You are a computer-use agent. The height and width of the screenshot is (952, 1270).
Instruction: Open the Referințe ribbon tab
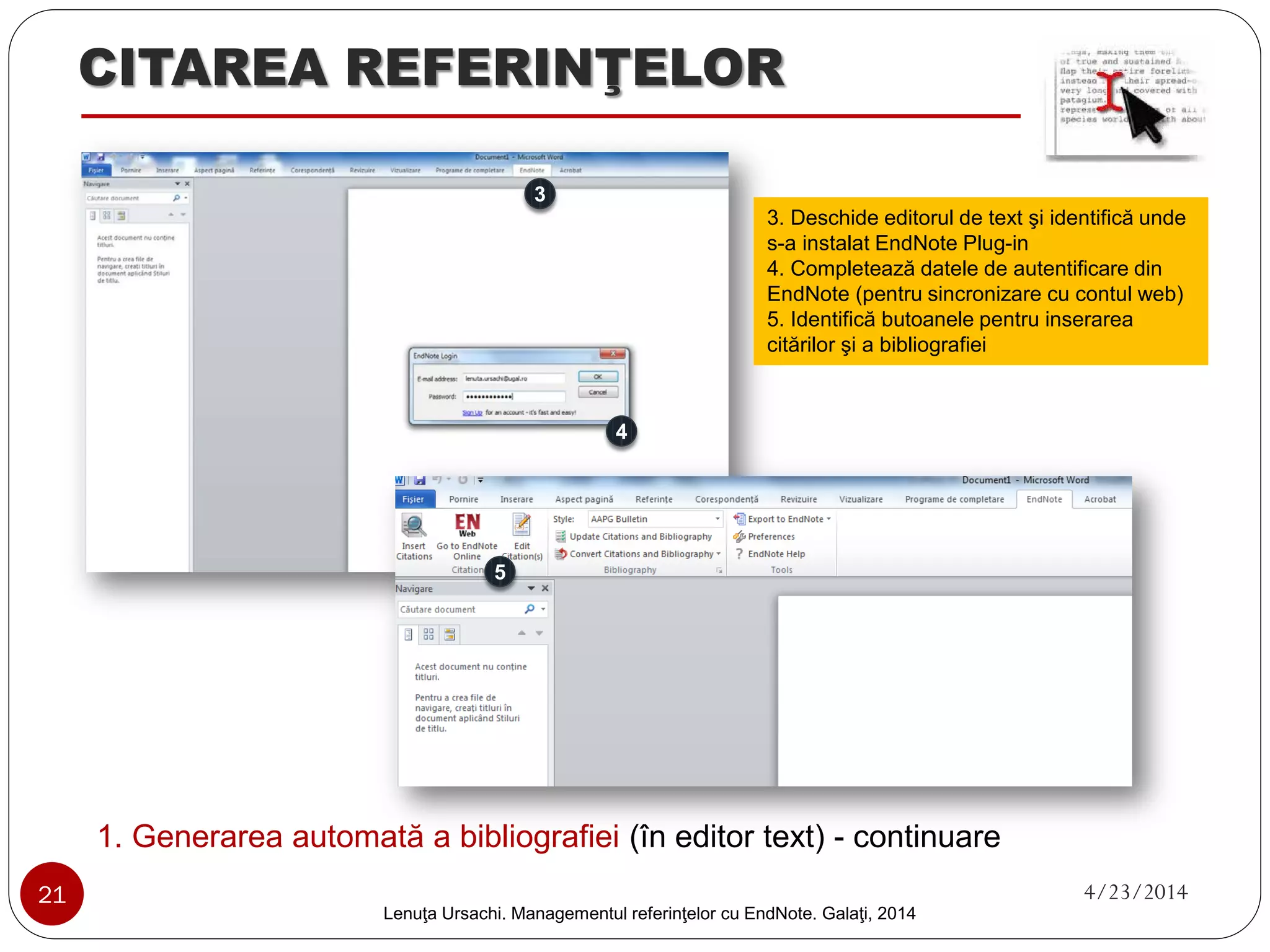pyautogui.click(x=654, y=500)
